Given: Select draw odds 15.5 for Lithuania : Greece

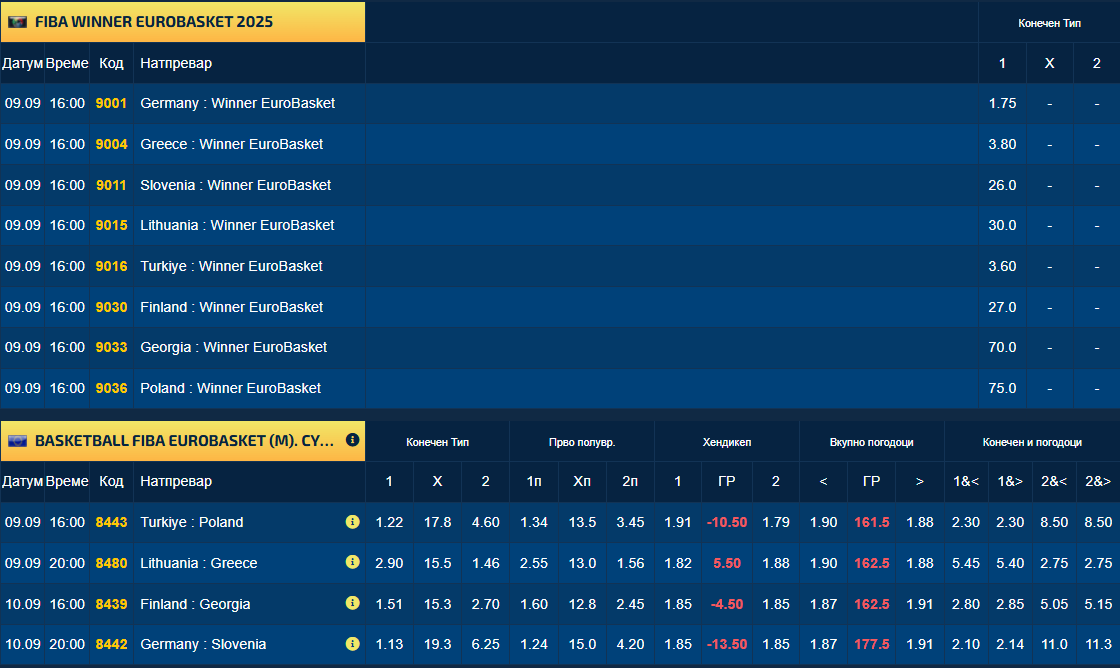Looking at the screenshot, I should pyautogui.click(x=437, y=563).
